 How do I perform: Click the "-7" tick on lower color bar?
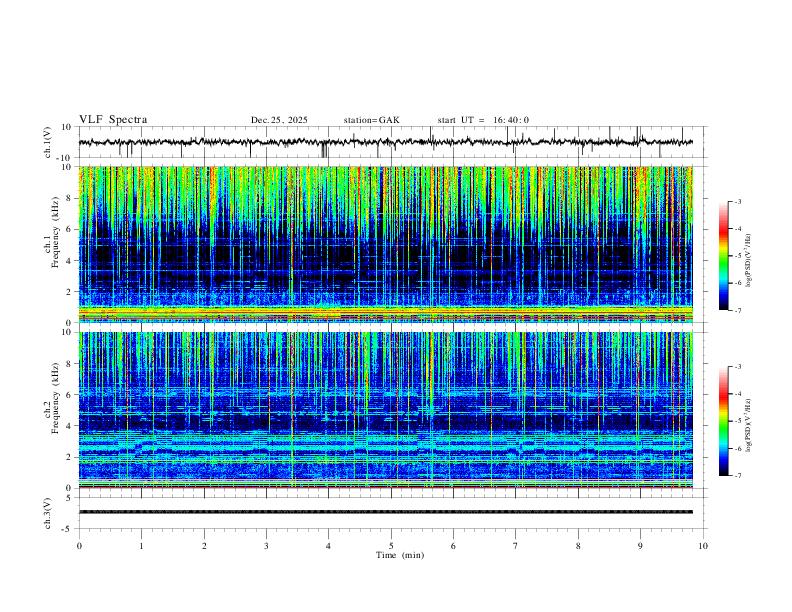coord(737,476)
